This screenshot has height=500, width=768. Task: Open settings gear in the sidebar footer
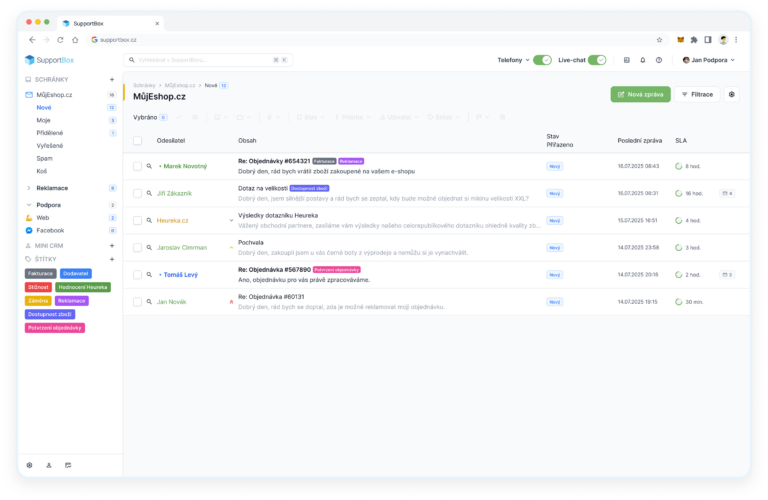tap(29, 465)
